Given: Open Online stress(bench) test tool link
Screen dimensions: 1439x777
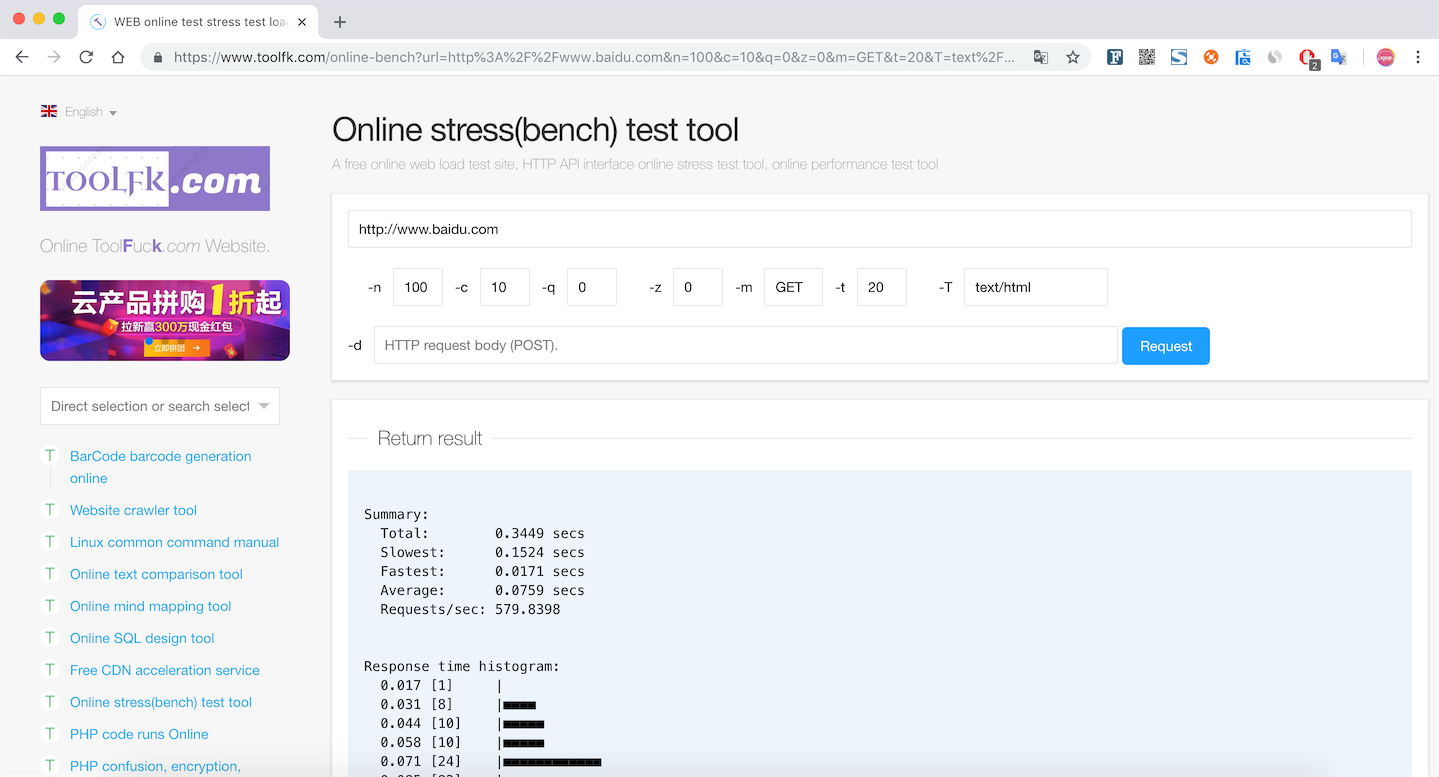Looking at the screenshot, I should [161, 702].
